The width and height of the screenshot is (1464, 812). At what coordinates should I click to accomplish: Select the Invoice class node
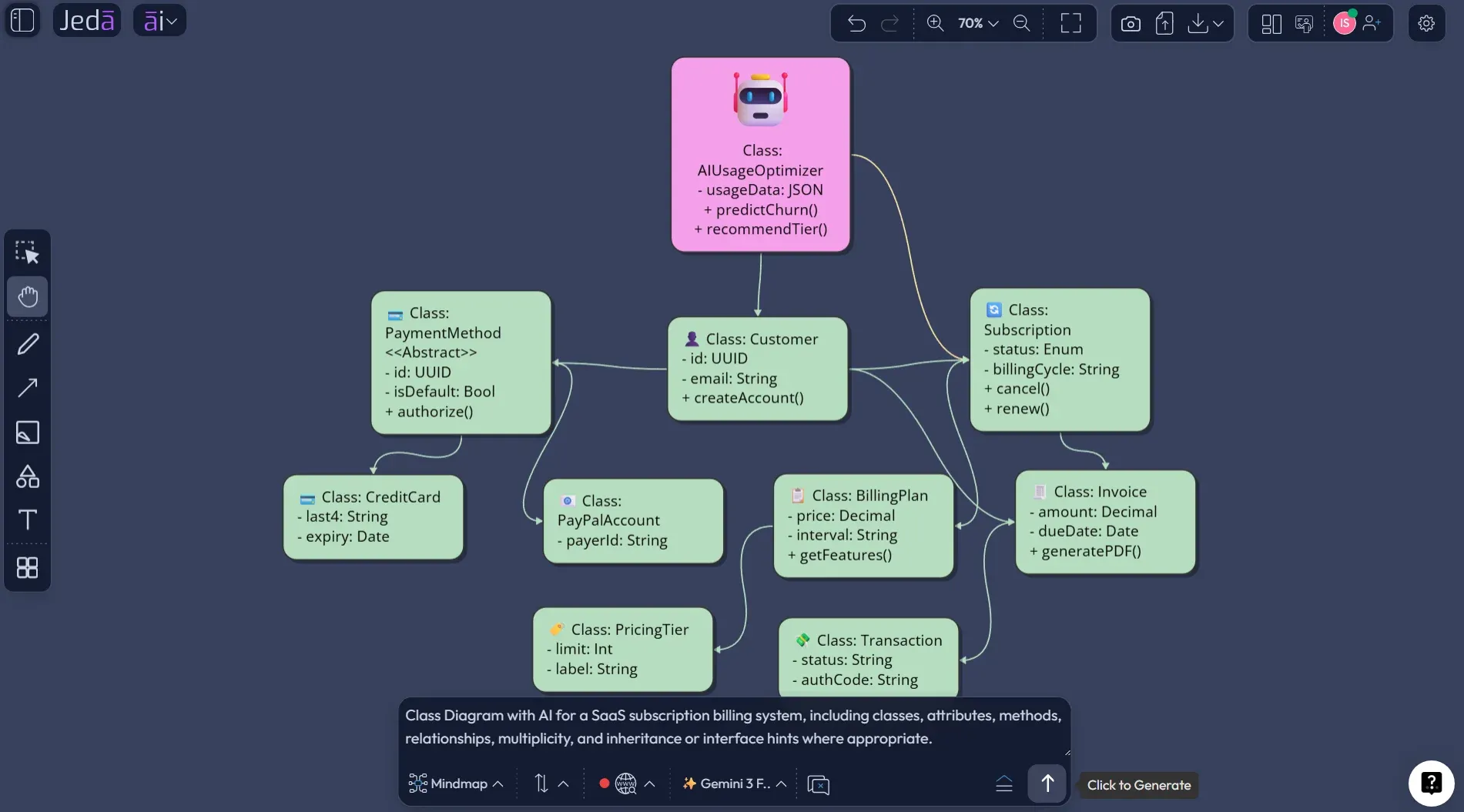click(1105, 522)
